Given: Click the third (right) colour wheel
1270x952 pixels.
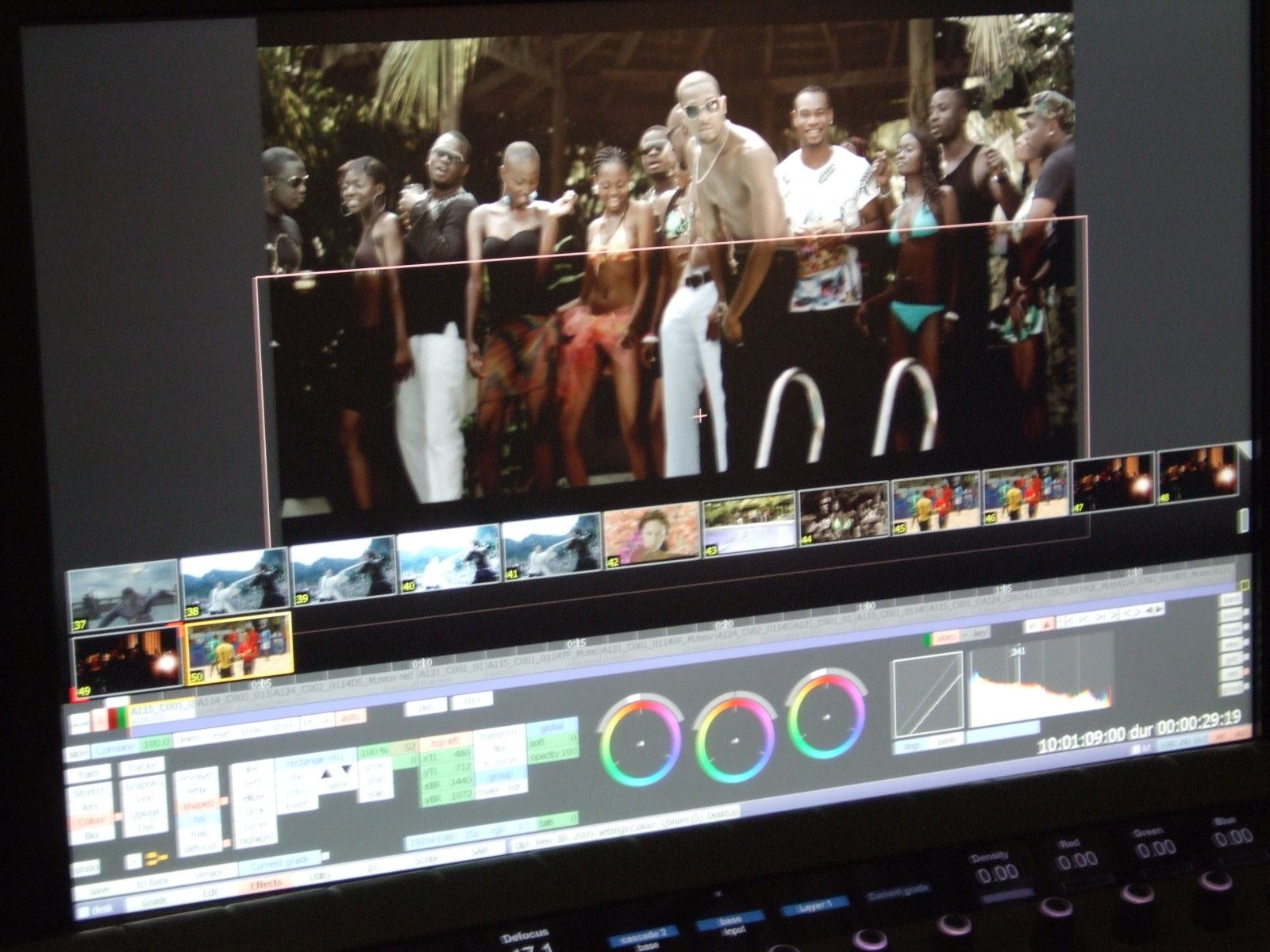Looking at the screenshot, I should [x=826, y=714].
